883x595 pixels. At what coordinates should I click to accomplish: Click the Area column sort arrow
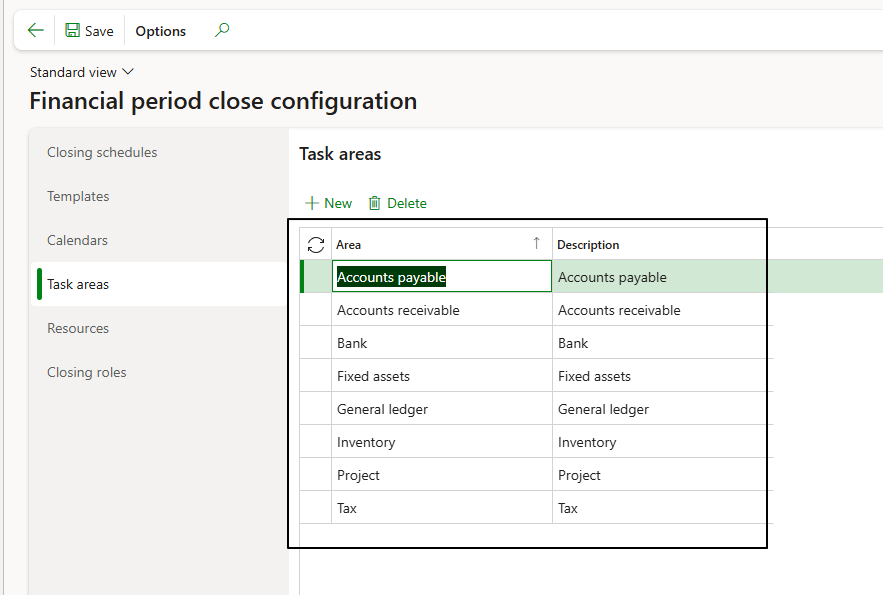pos(536,244)
